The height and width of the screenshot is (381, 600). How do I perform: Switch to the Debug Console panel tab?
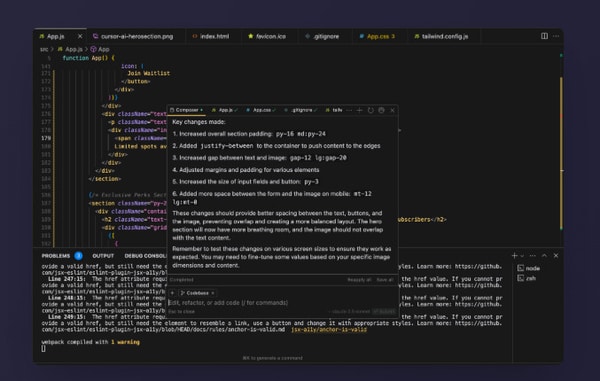click(x=145, y=256)
